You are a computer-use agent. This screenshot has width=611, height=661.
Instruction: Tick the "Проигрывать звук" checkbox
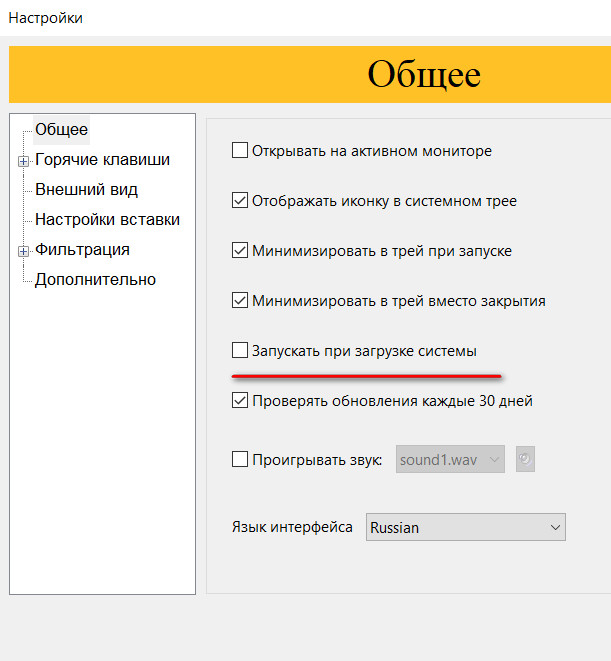pos(240,460)
